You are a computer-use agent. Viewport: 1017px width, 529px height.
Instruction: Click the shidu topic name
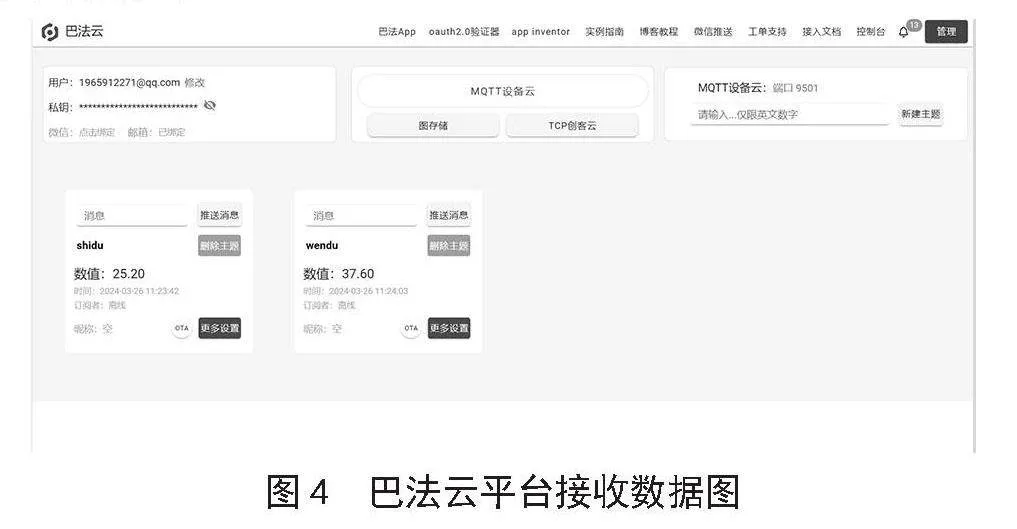point(90,246)
